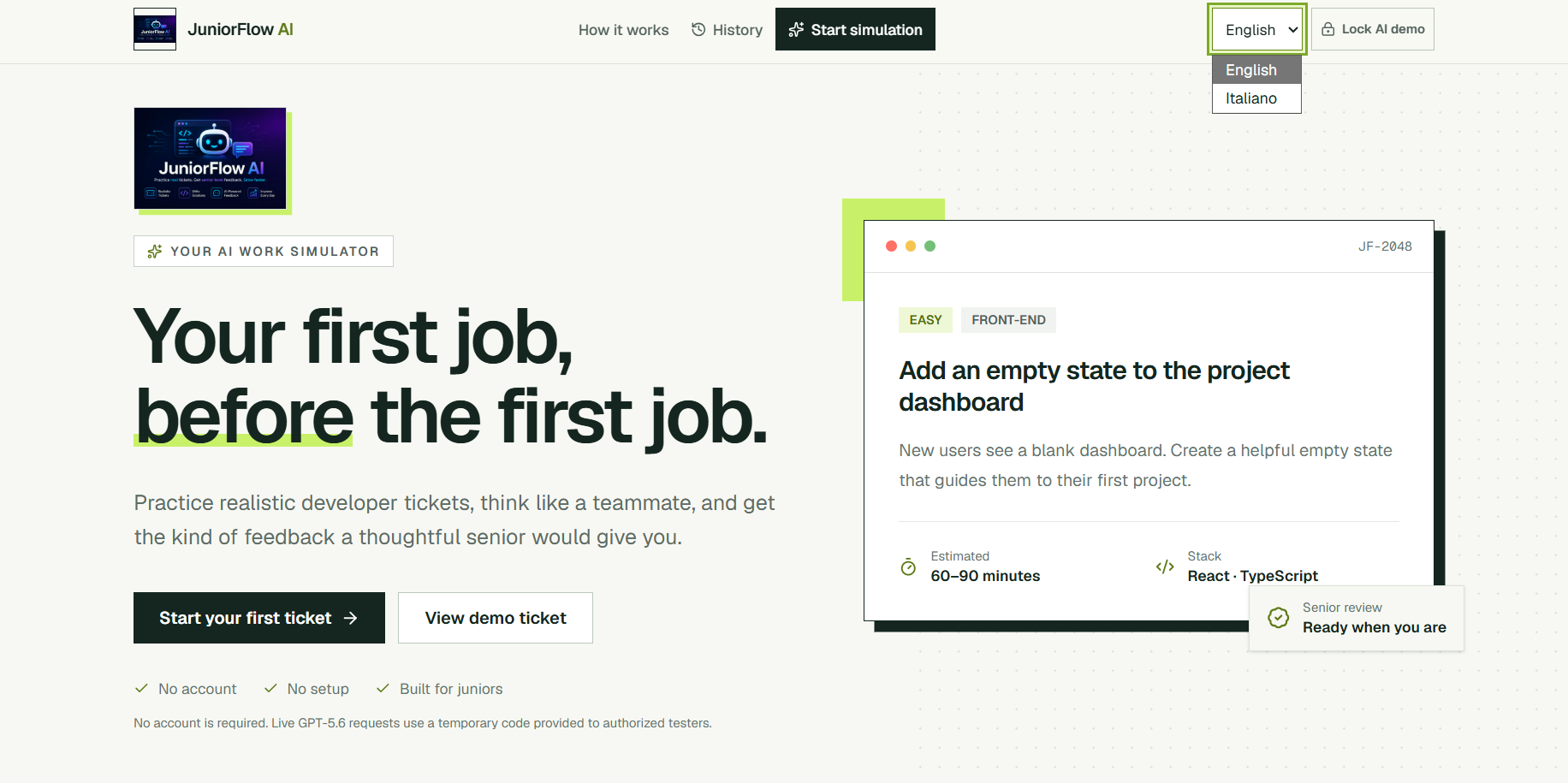The height and width of the screenshot is (783, 1568).
Task: Click the green dot in the ticket card
Action: click(930, 246)
